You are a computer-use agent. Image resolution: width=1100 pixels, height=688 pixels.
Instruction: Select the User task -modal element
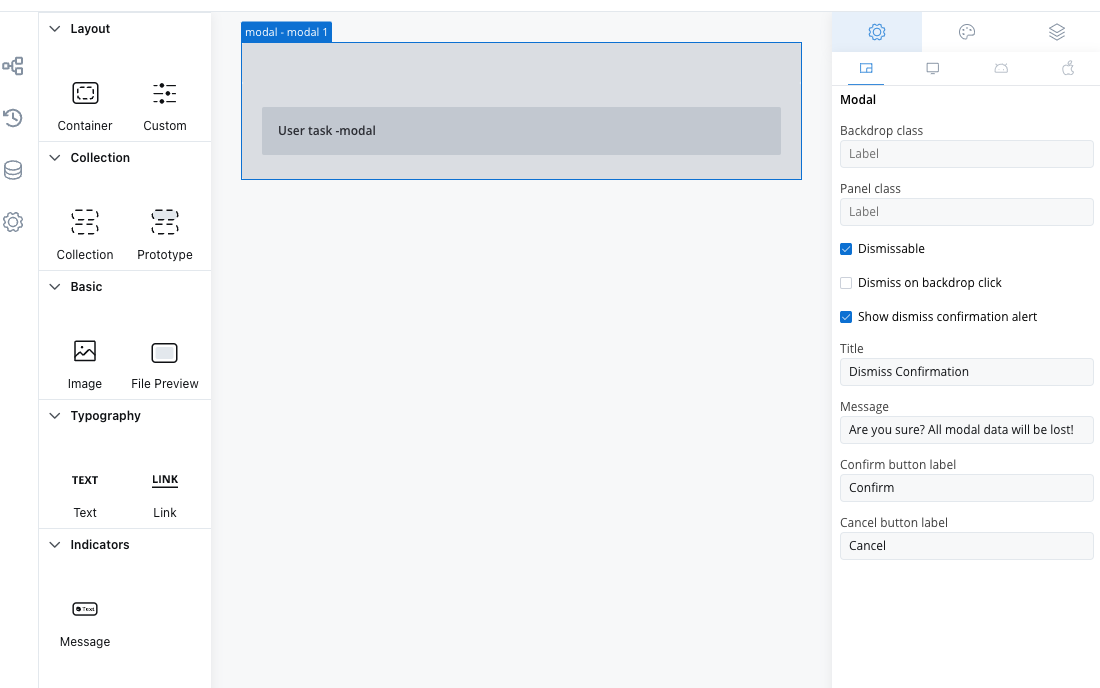click(521, 131)
